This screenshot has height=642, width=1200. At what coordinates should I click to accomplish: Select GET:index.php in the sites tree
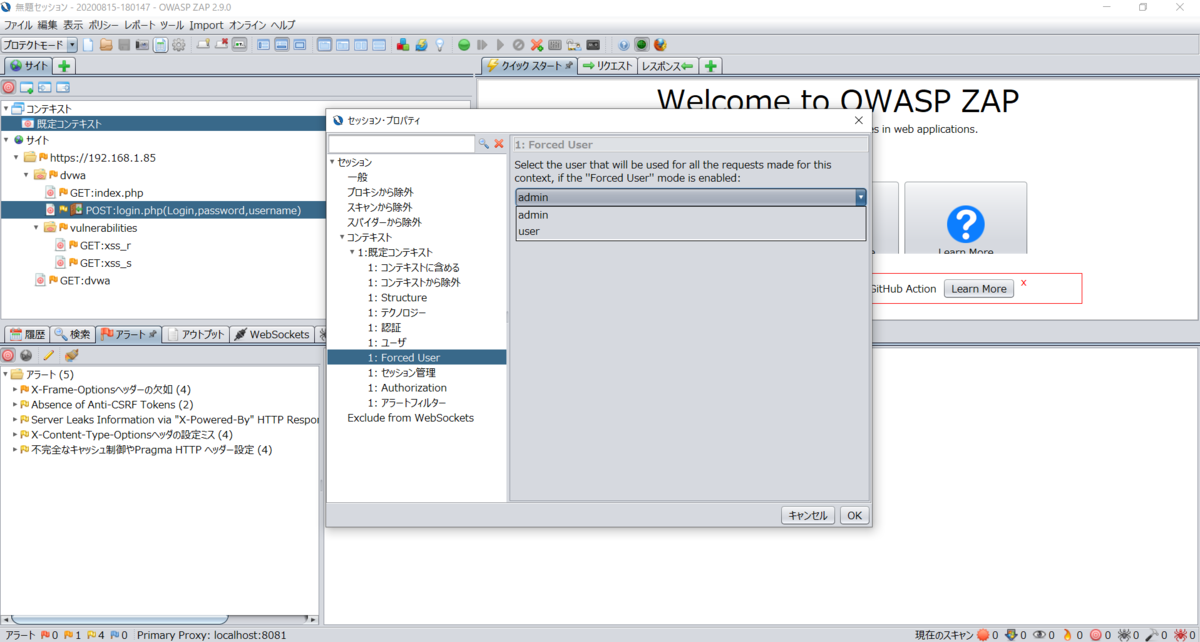pos(106,193)
